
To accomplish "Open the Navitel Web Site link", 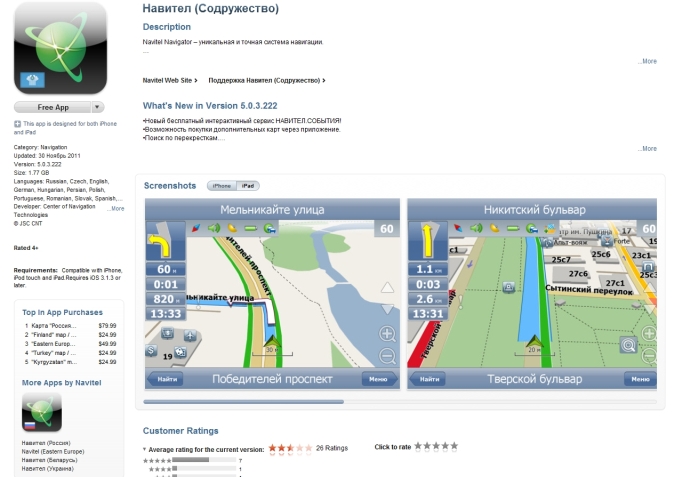I will pyautogui.click(x=168, y=80).
